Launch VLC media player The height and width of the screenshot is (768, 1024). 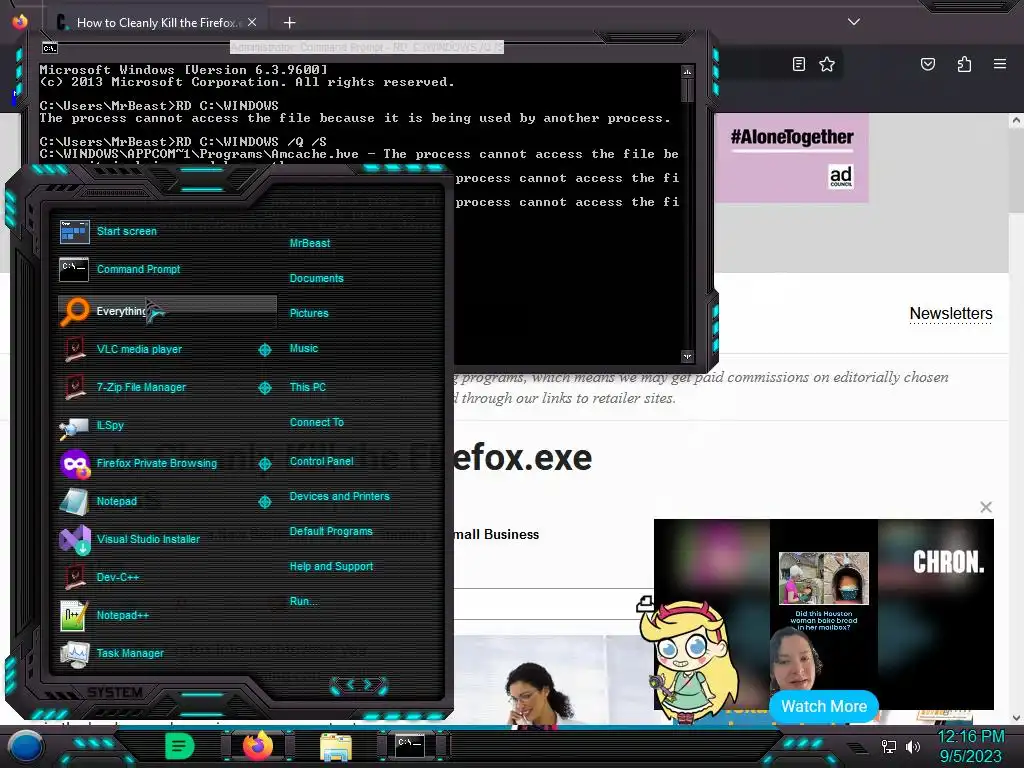157,349
